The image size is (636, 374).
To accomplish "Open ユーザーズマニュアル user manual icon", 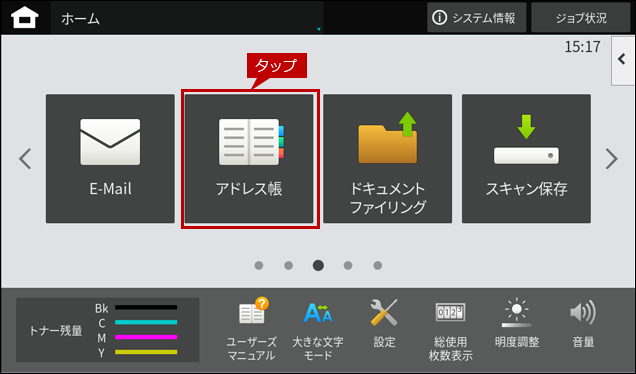I will 251,329.
